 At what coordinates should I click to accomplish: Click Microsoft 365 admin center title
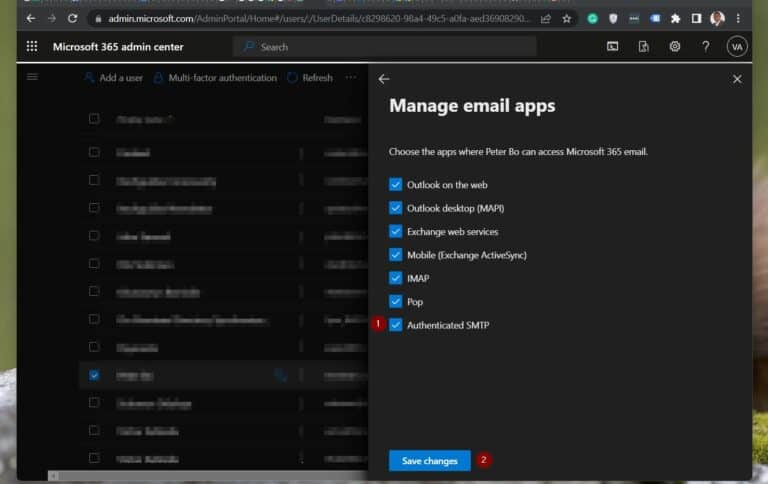coord(118,47)
